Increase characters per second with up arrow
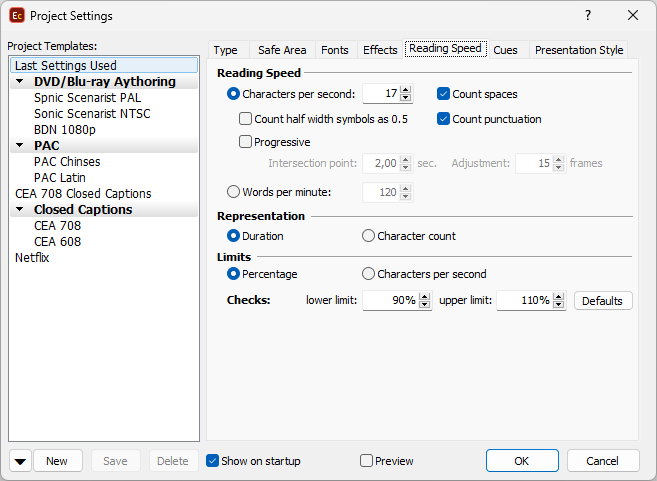Image resolution: width=657 pixels, height=481 pixels. (x=405, y=90)
